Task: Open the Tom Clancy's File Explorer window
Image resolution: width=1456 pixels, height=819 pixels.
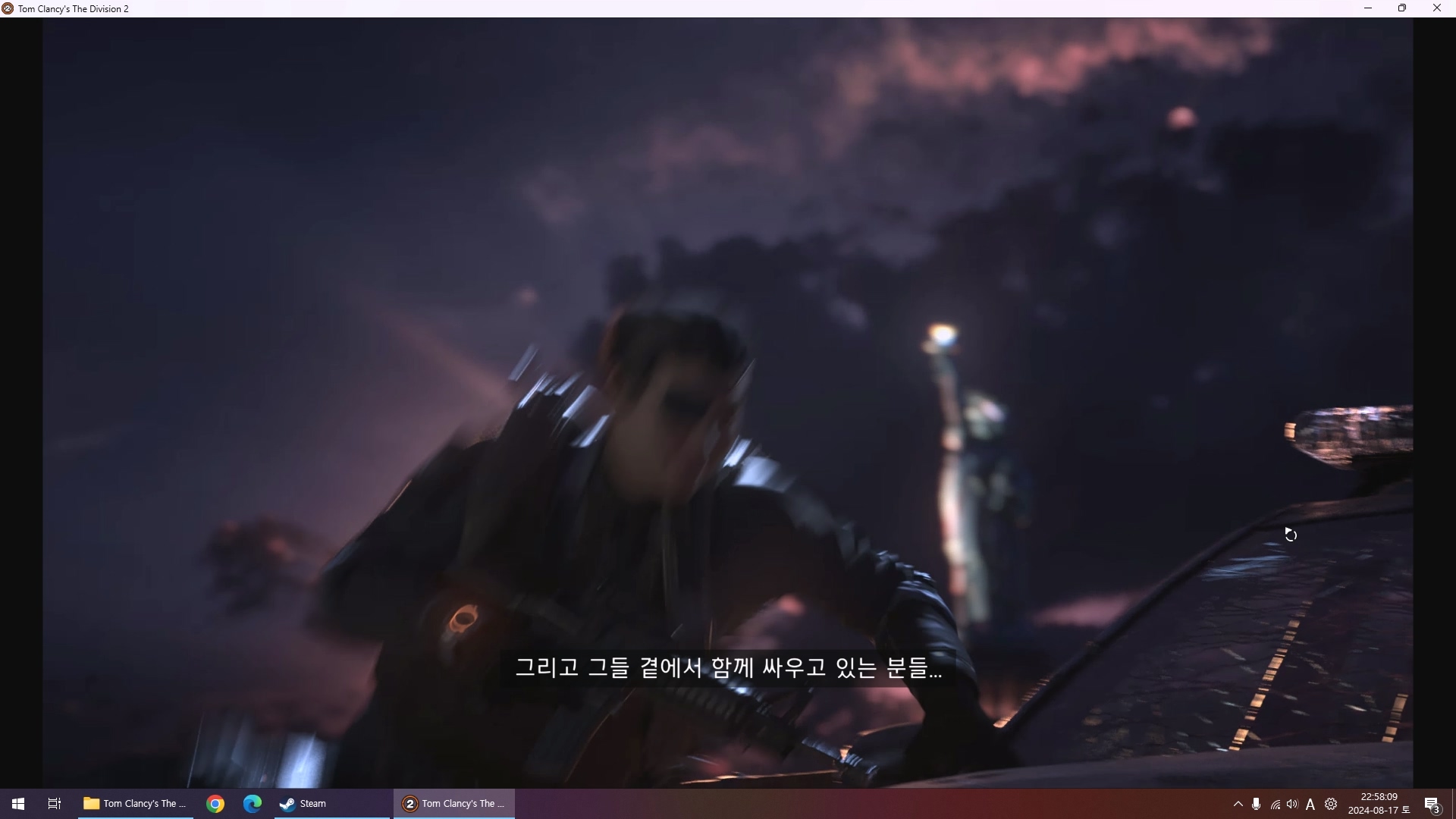Action: [x=135, y=804]
